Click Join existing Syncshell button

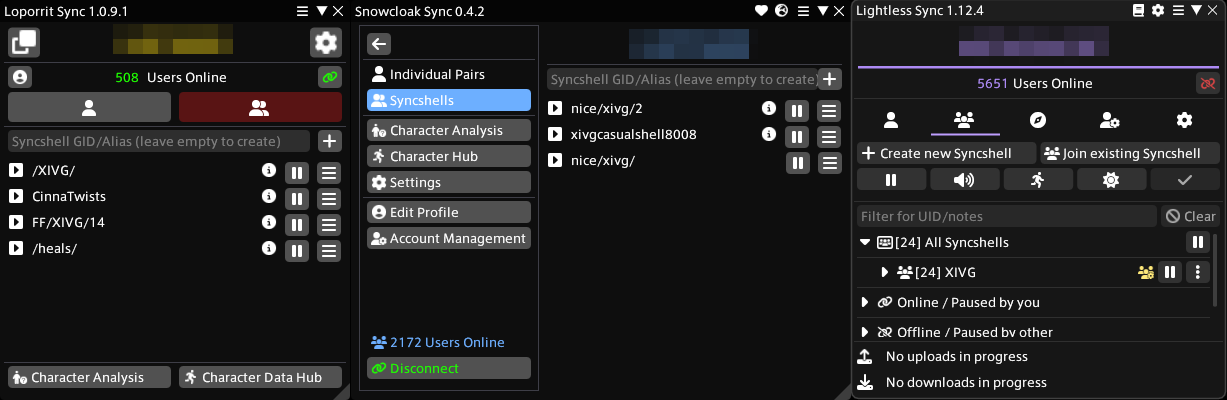(1129, 153)
